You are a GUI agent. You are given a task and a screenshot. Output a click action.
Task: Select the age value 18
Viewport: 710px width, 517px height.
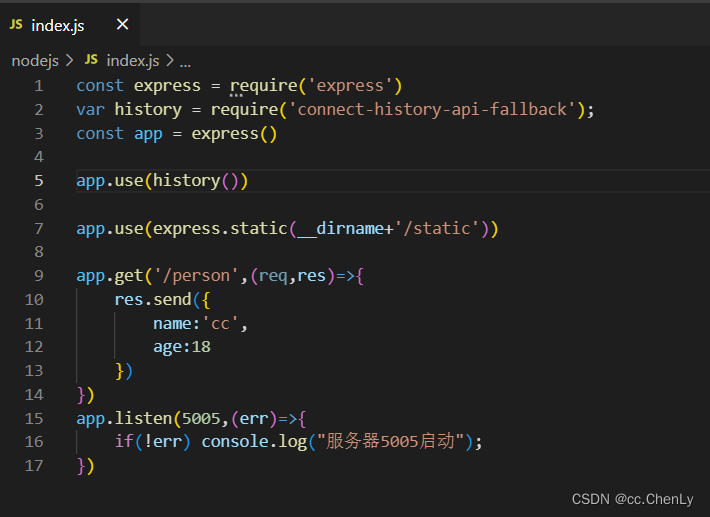[200, 347]
